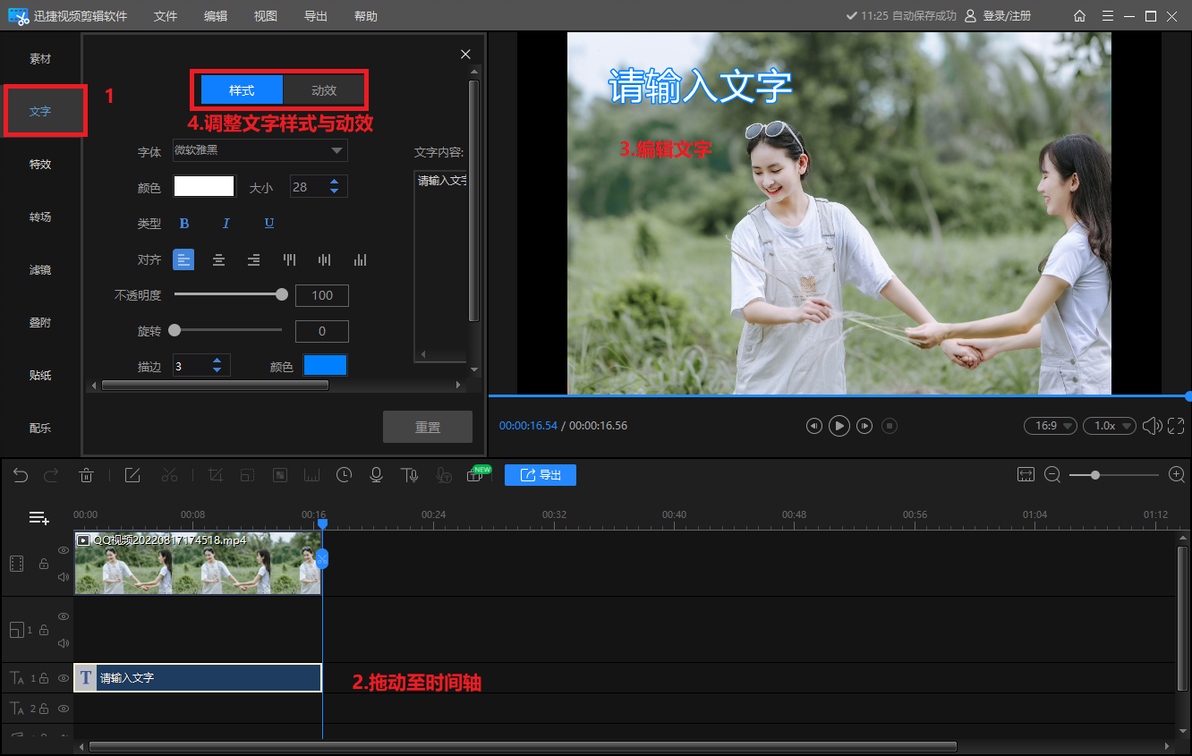1192x756 pixels.
Task: Open the 转场 sidebar section
Action: tap(40, 217)
